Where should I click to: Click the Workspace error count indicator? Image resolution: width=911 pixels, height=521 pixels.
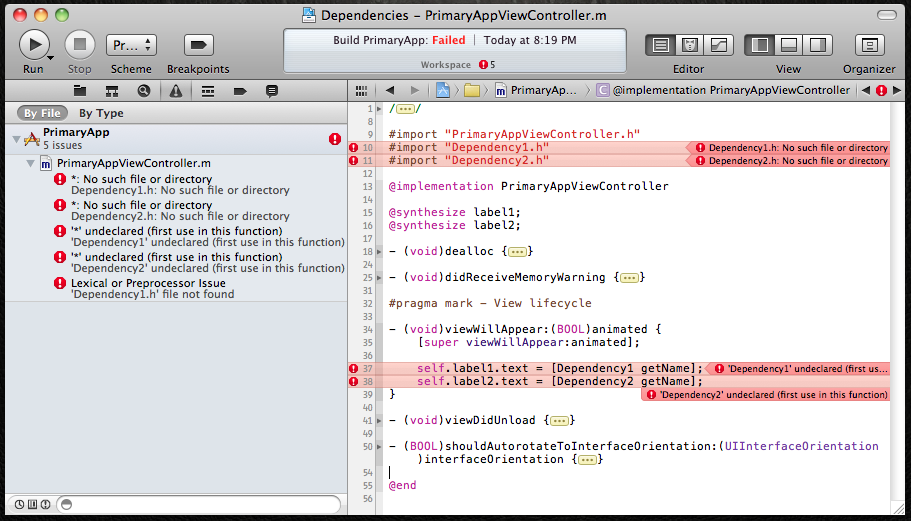point(487,64)
